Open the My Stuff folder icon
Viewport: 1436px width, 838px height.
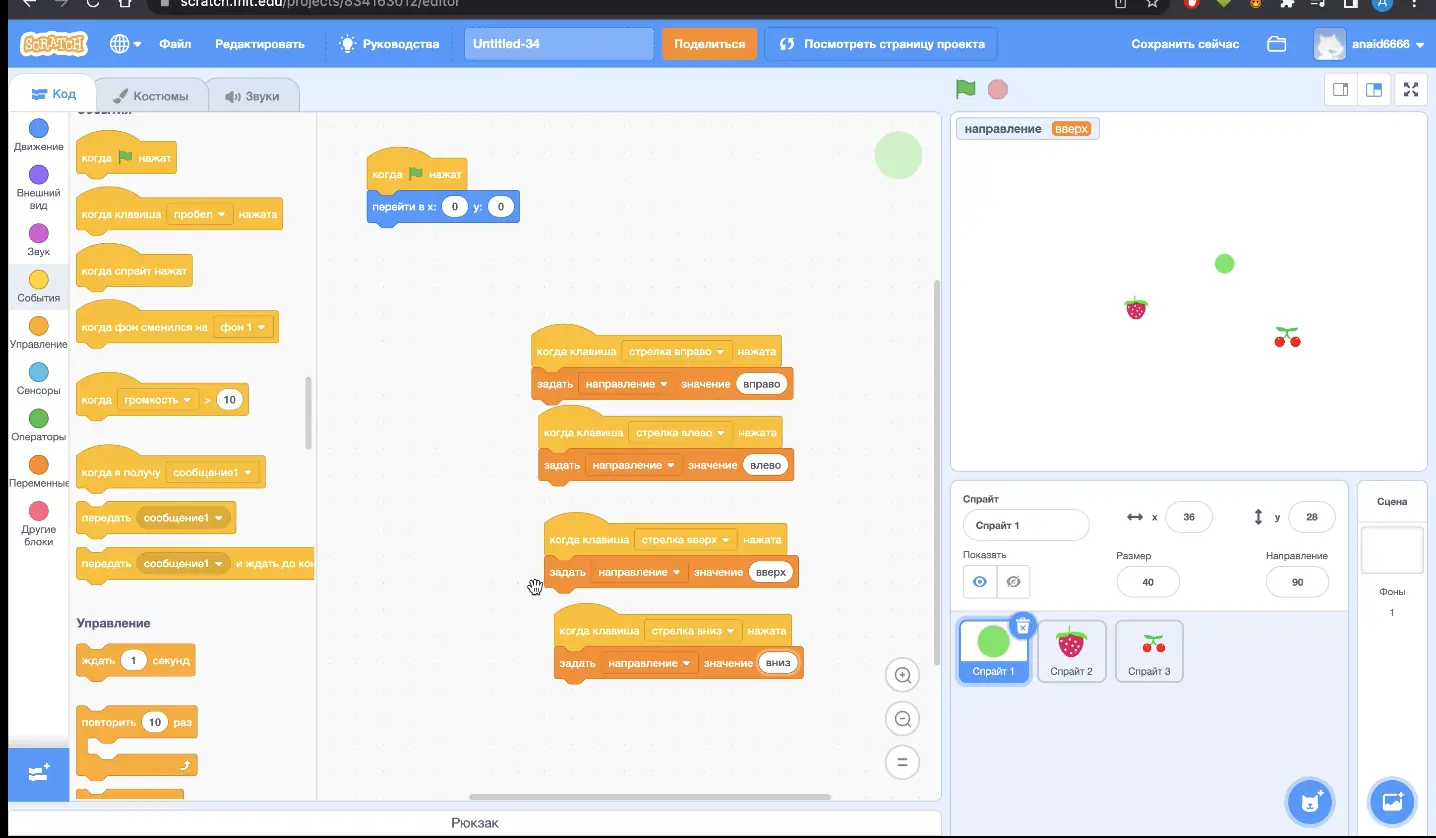[1276, 44]
